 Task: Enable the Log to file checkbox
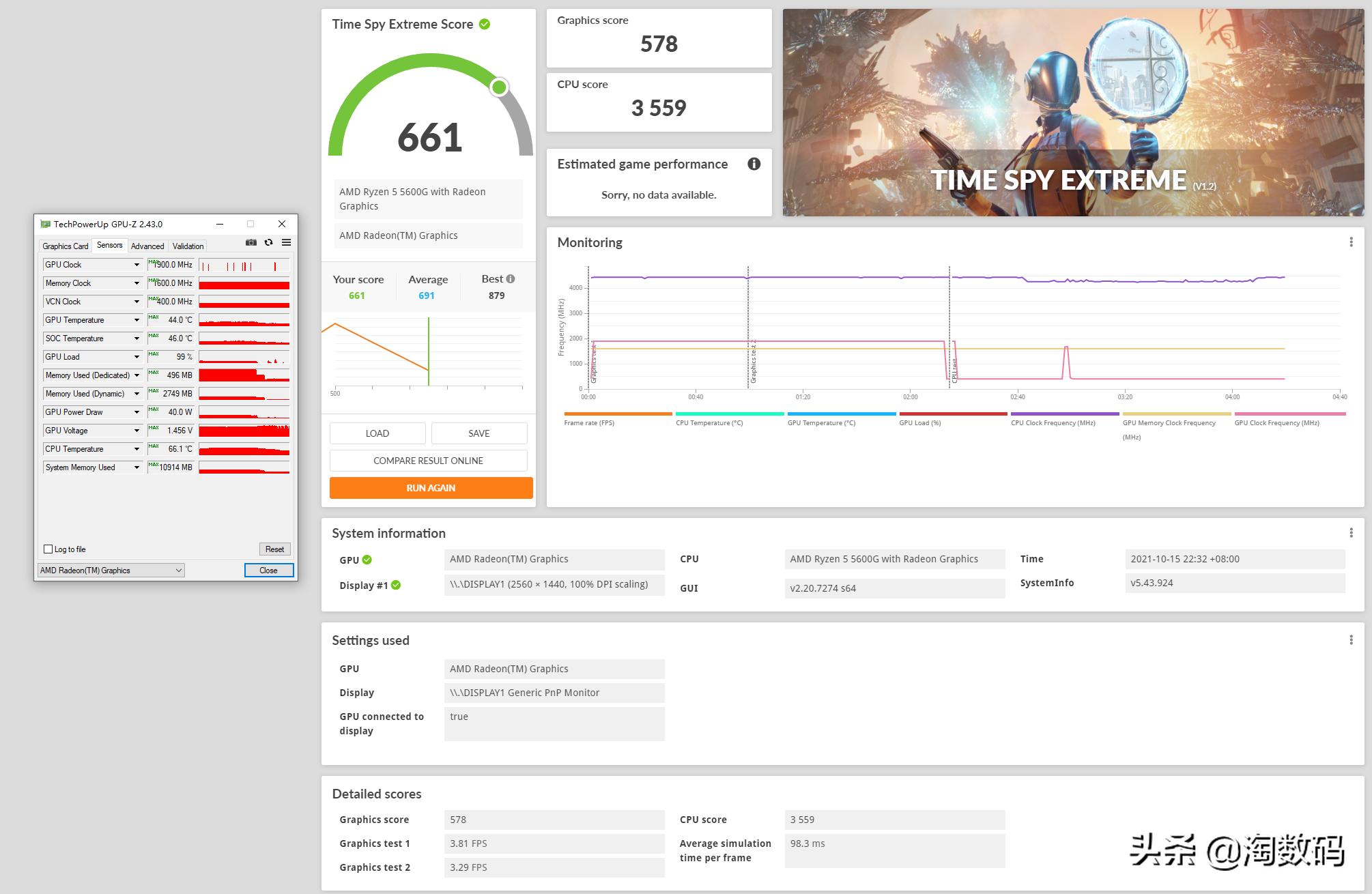pos(48,549)
